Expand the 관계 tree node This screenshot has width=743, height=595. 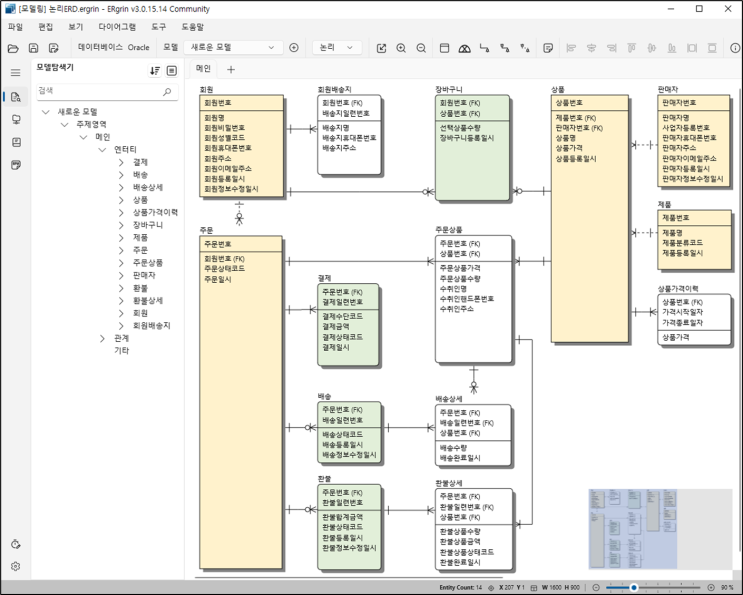tap(102, 338)
